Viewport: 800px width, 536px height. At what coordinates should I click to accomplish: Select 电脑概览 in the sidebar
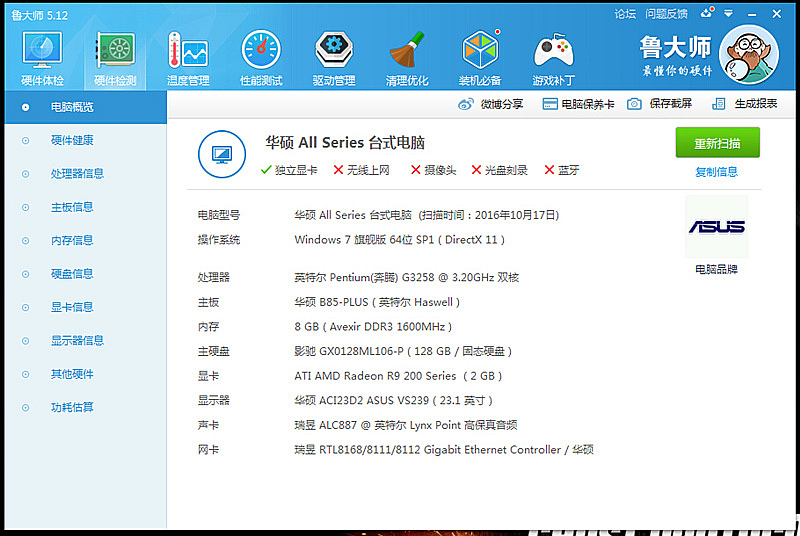(86, 107)
